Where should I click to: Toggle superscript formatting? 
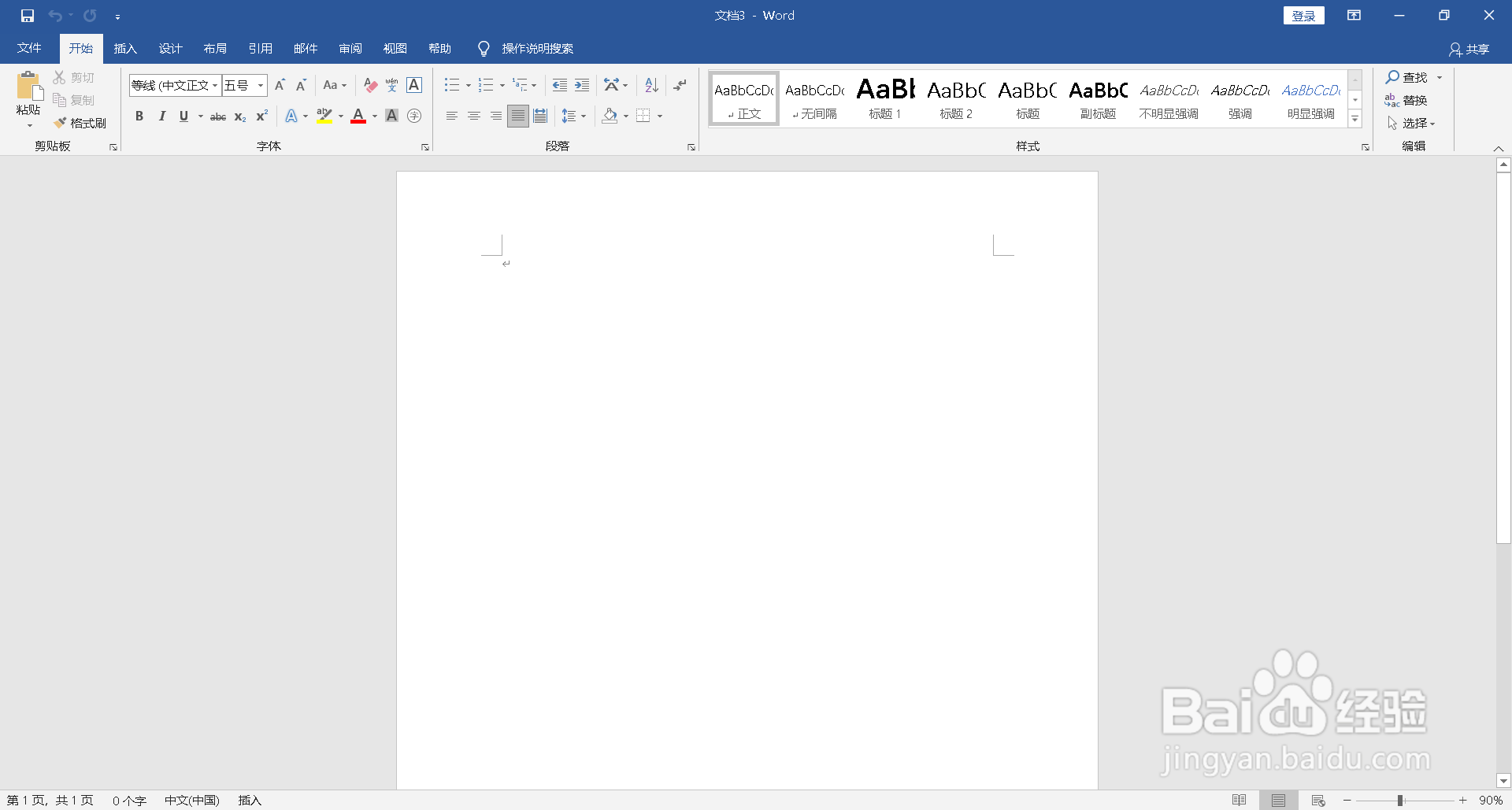click(262, 117)
